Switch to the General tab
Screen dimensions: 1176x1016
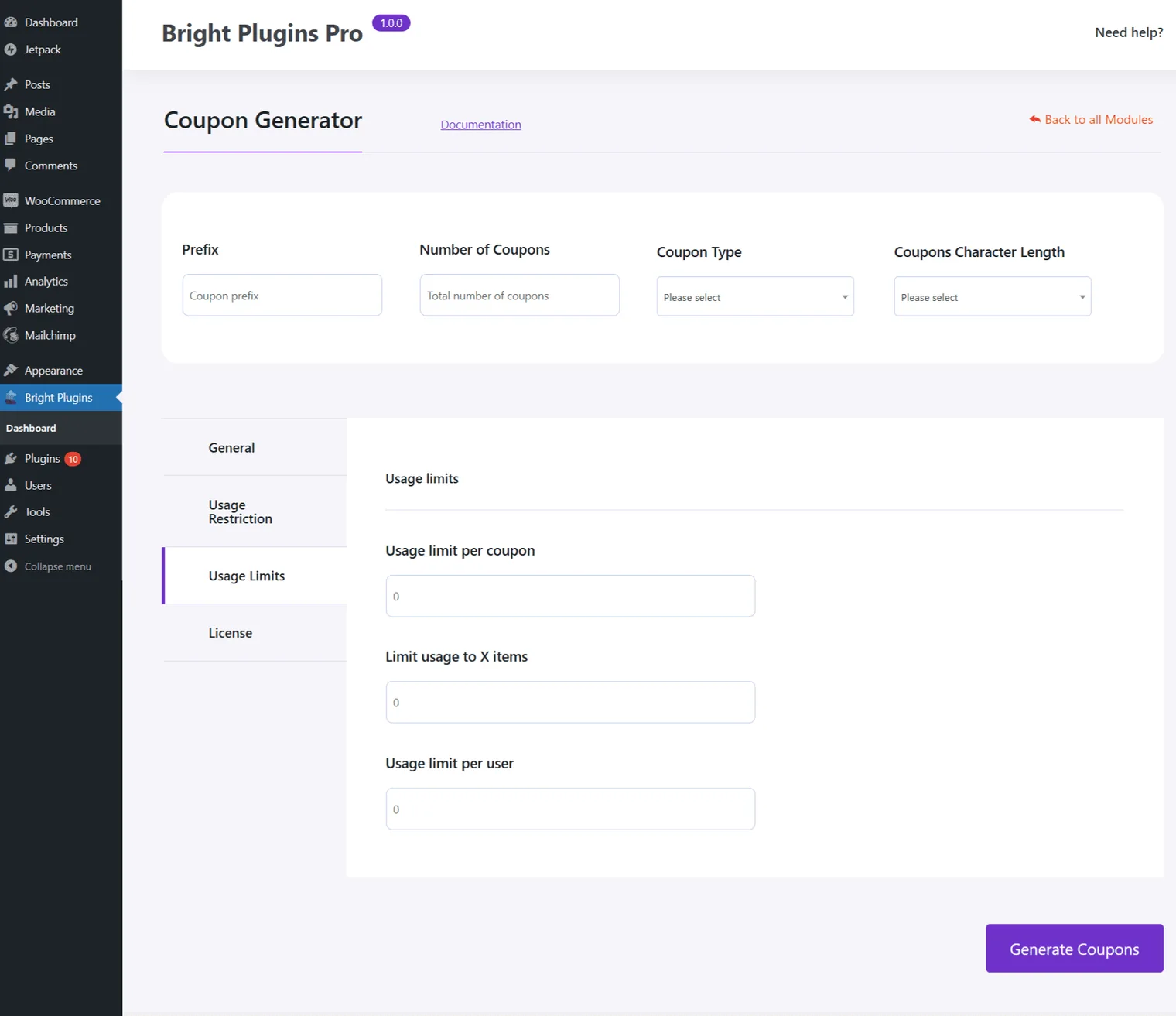tap(255, 447)
